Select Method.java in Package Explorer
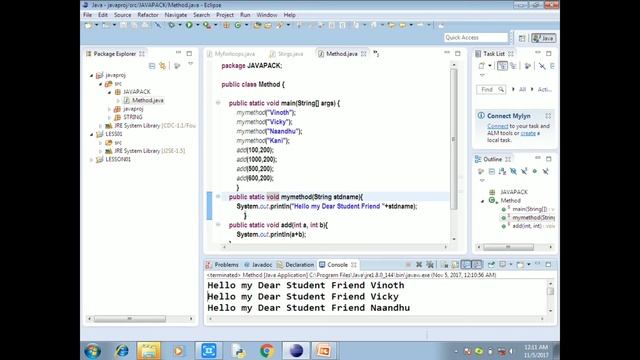 click(144, 100)
